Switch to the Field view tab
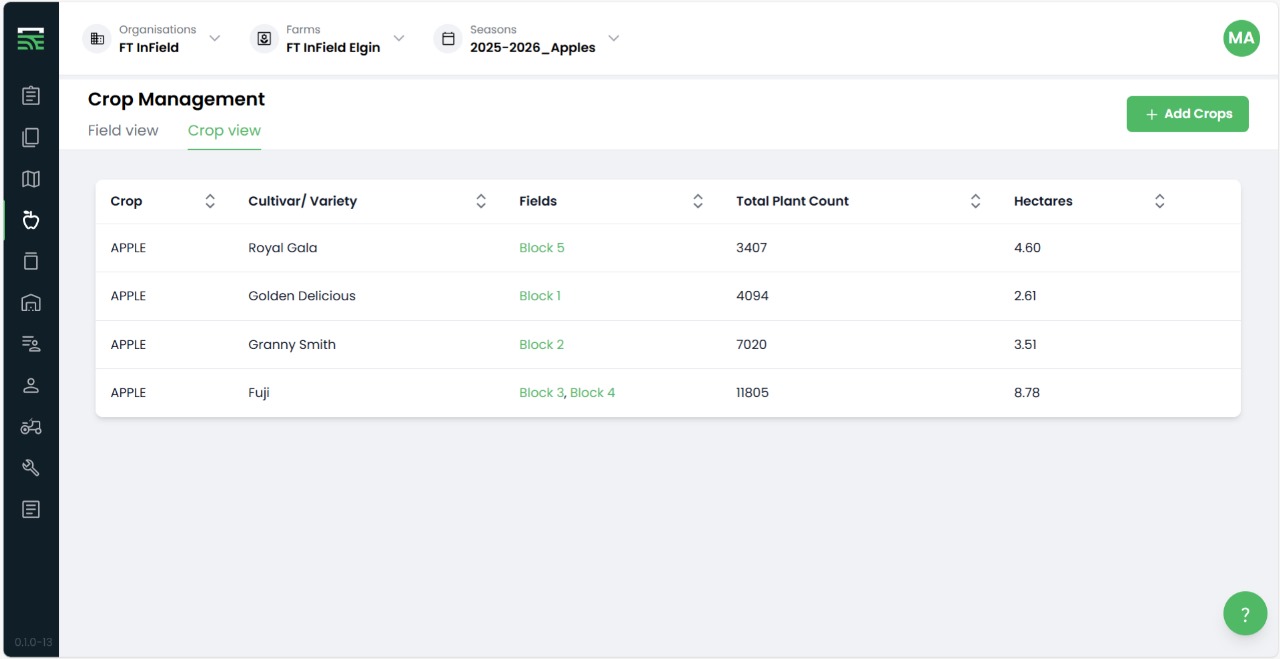The image size is (1280, 659). (x=123, y=130)
